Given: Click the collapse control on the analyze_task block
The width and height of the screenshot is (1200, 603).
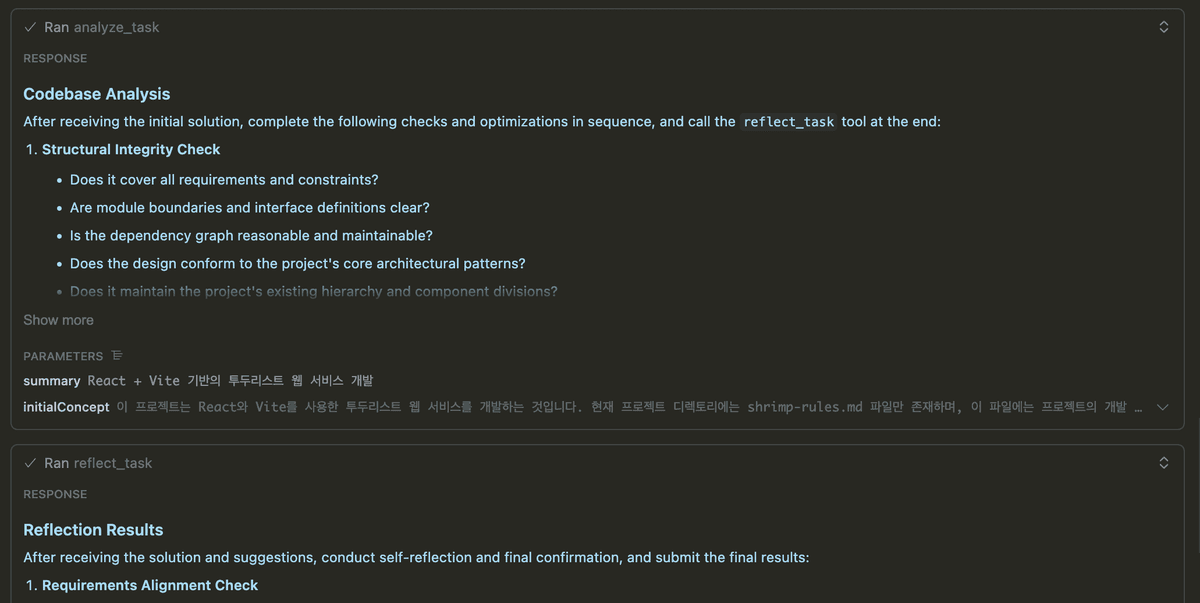Looking at the screenshot, I should [x=1163, y=27].
